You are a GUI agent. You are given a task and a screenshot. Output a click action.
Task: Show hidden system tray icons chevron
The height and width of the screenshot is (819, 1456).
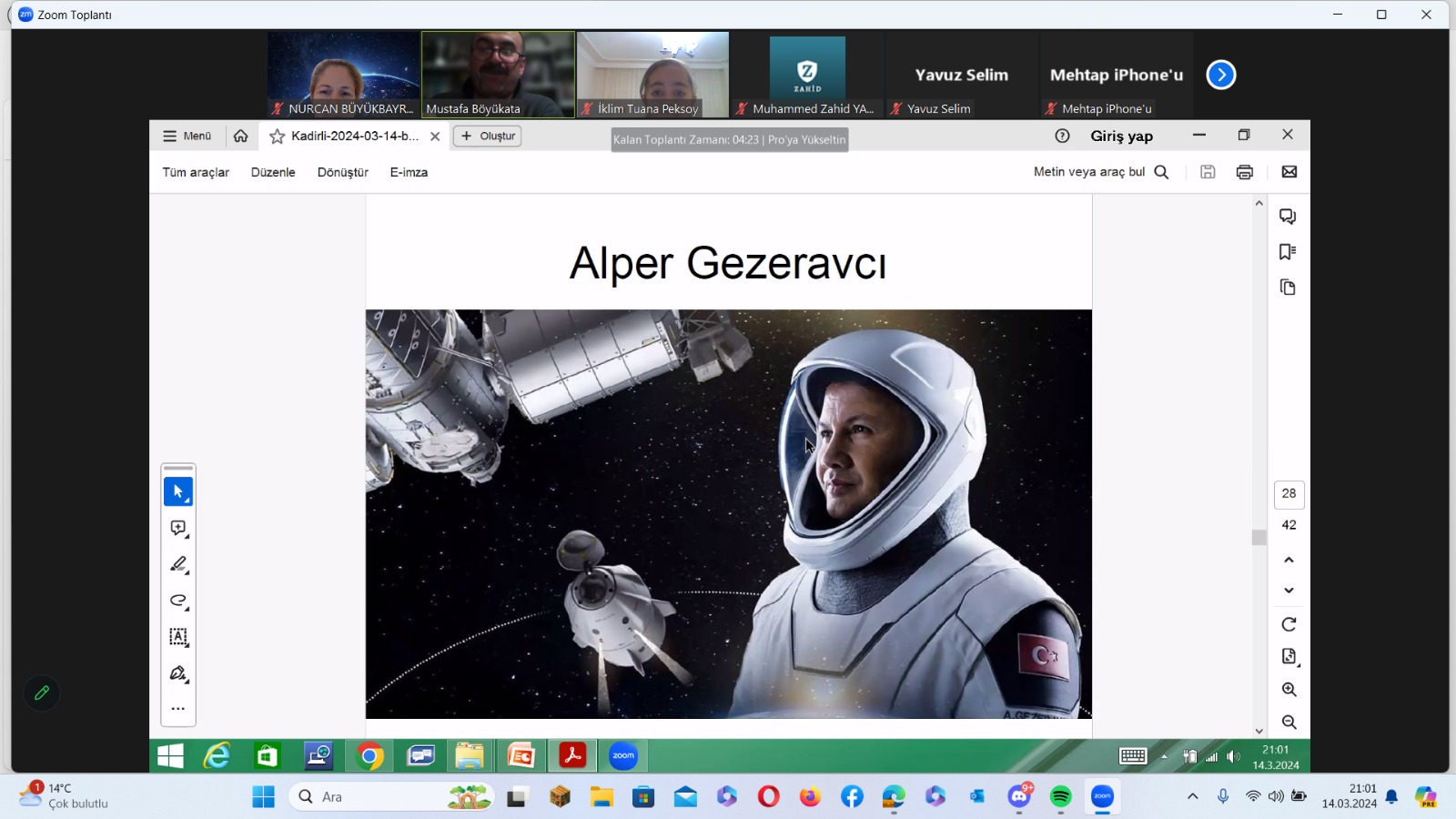pyautogui.click(x=1192, y=796)
